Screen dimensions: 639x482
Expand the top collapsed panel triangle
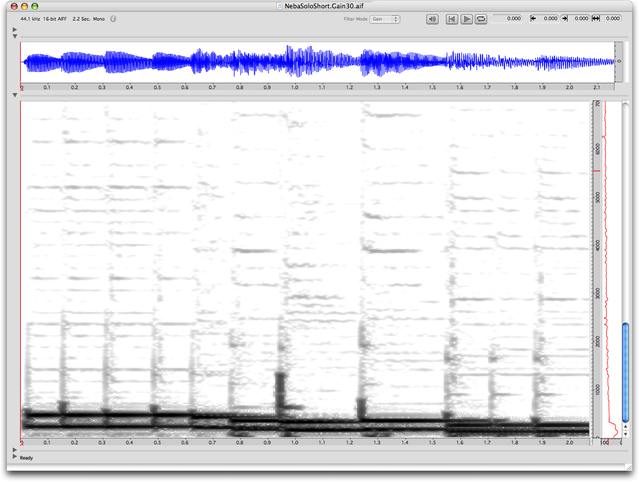[x=14, y=30]
